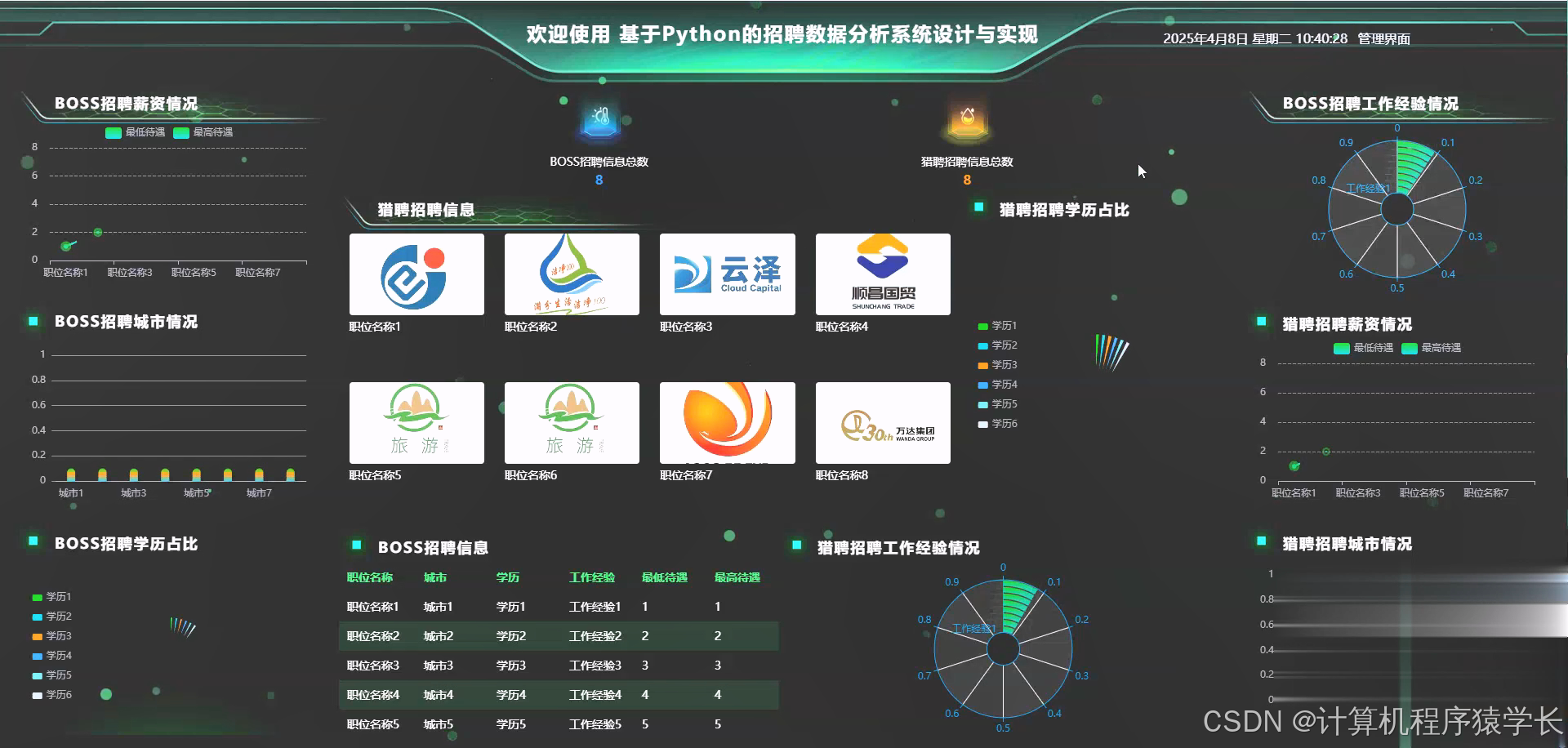Click the 学历3 orange color swatch
The width and height of the screenshot is (1568, 748).
983,364
